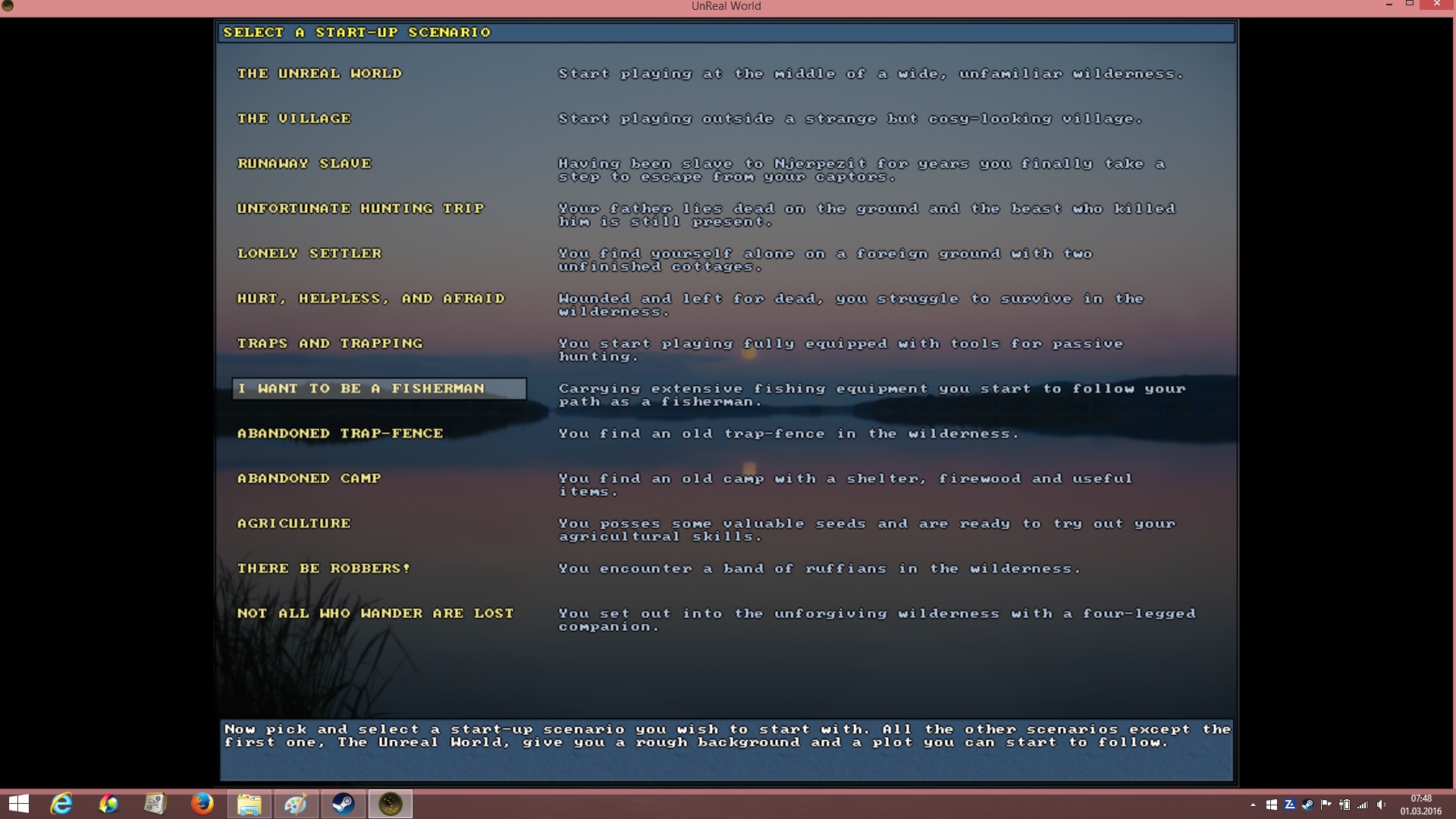The image size is (1456, 819).
Task: Click text 'You find an old trap-fence in the wilderness.'
Action: [x=789, y=434]
